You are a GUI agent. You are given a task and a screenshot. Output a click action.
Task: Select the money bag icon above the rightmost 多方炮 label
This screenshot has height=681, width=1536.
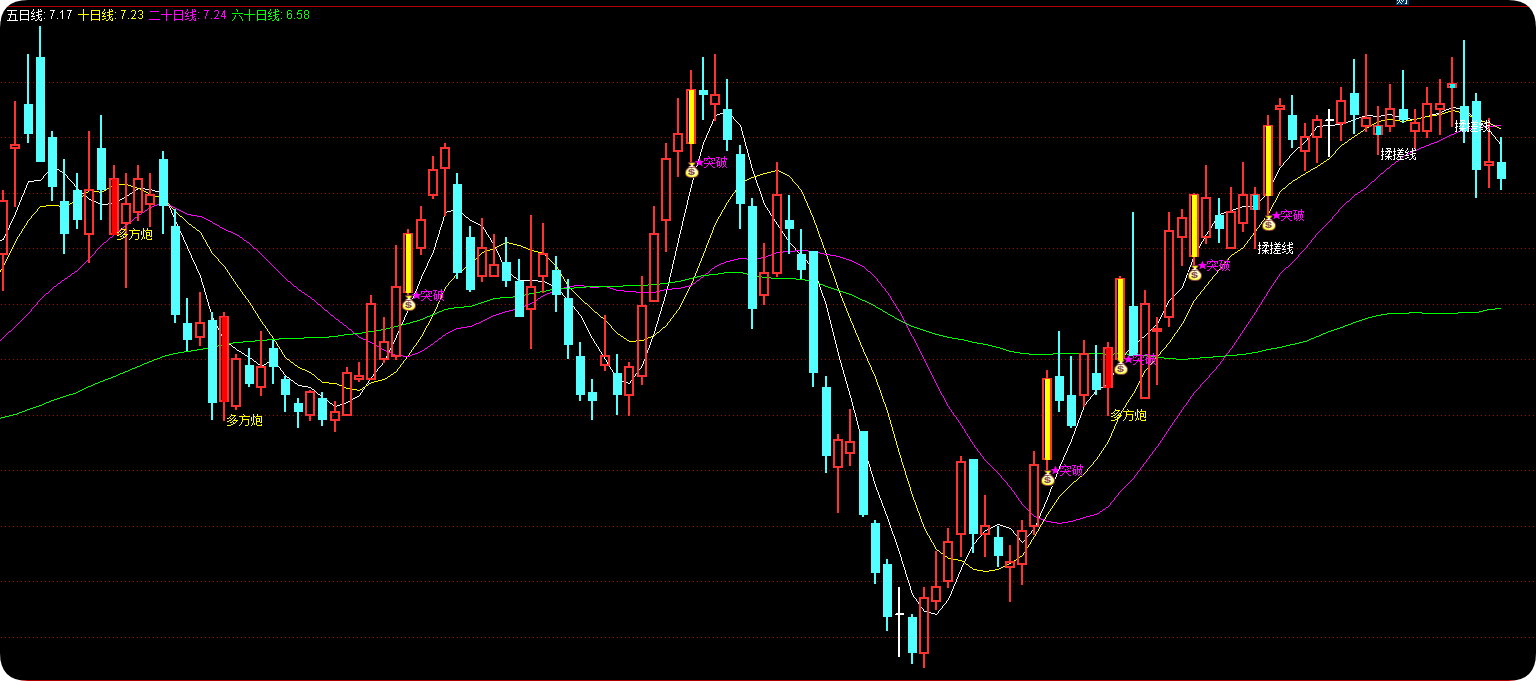[x=1121, y=367]
